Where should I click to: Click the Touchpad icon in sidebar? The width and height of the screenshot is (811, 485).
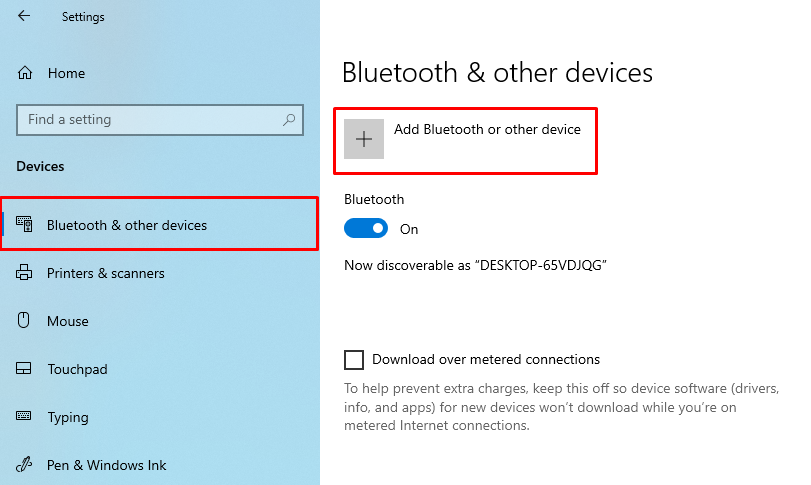pos(25,369)
